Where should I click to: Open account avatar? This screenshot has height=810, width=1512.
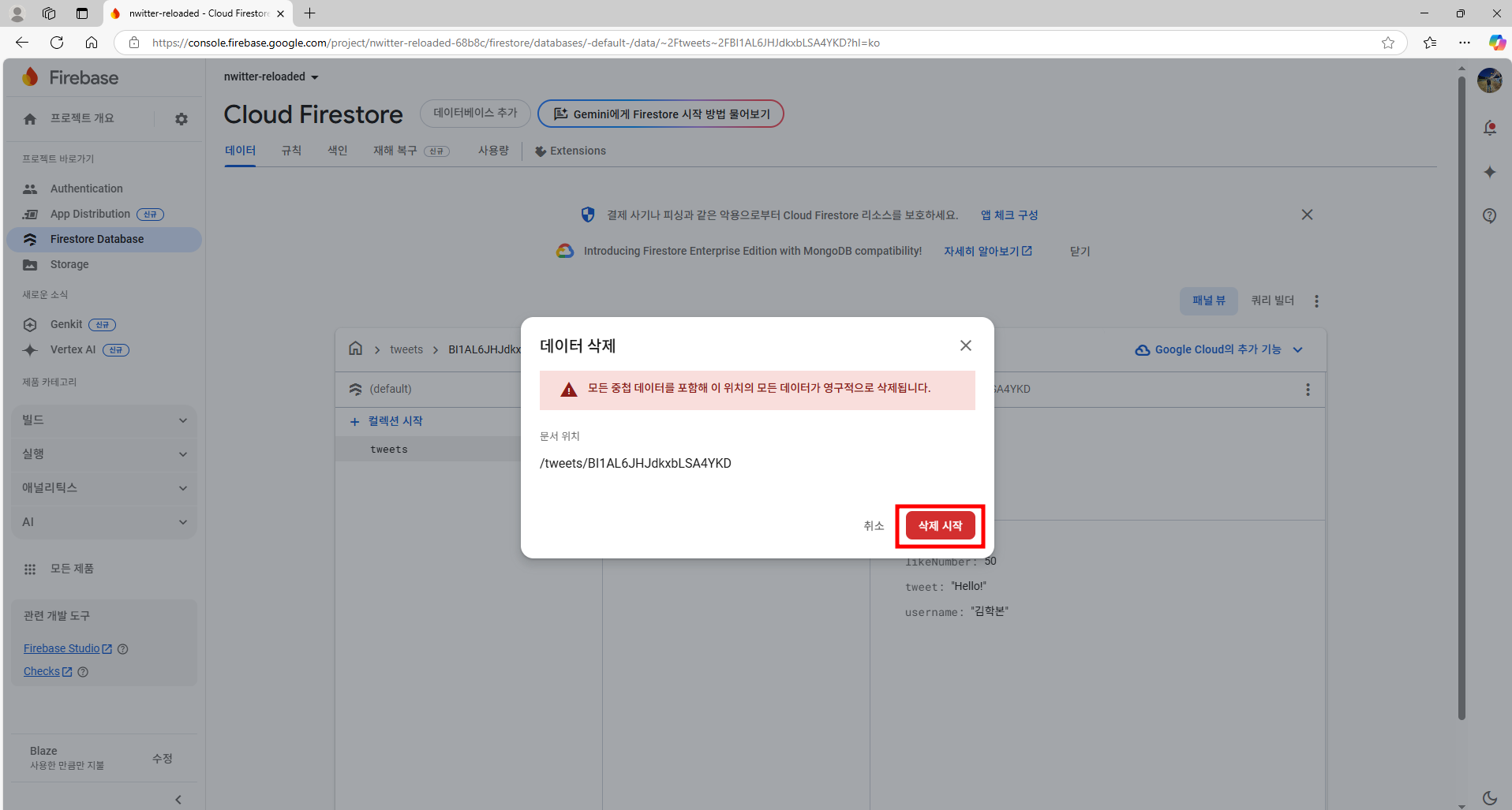(1490, 80)
